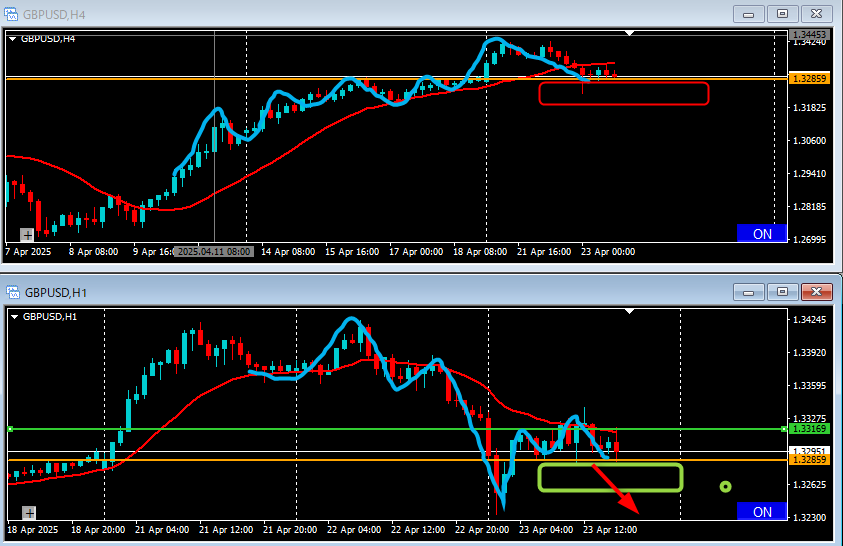Click the GBPUSD,H4 window title bar icon

click(x=14, y=14)
